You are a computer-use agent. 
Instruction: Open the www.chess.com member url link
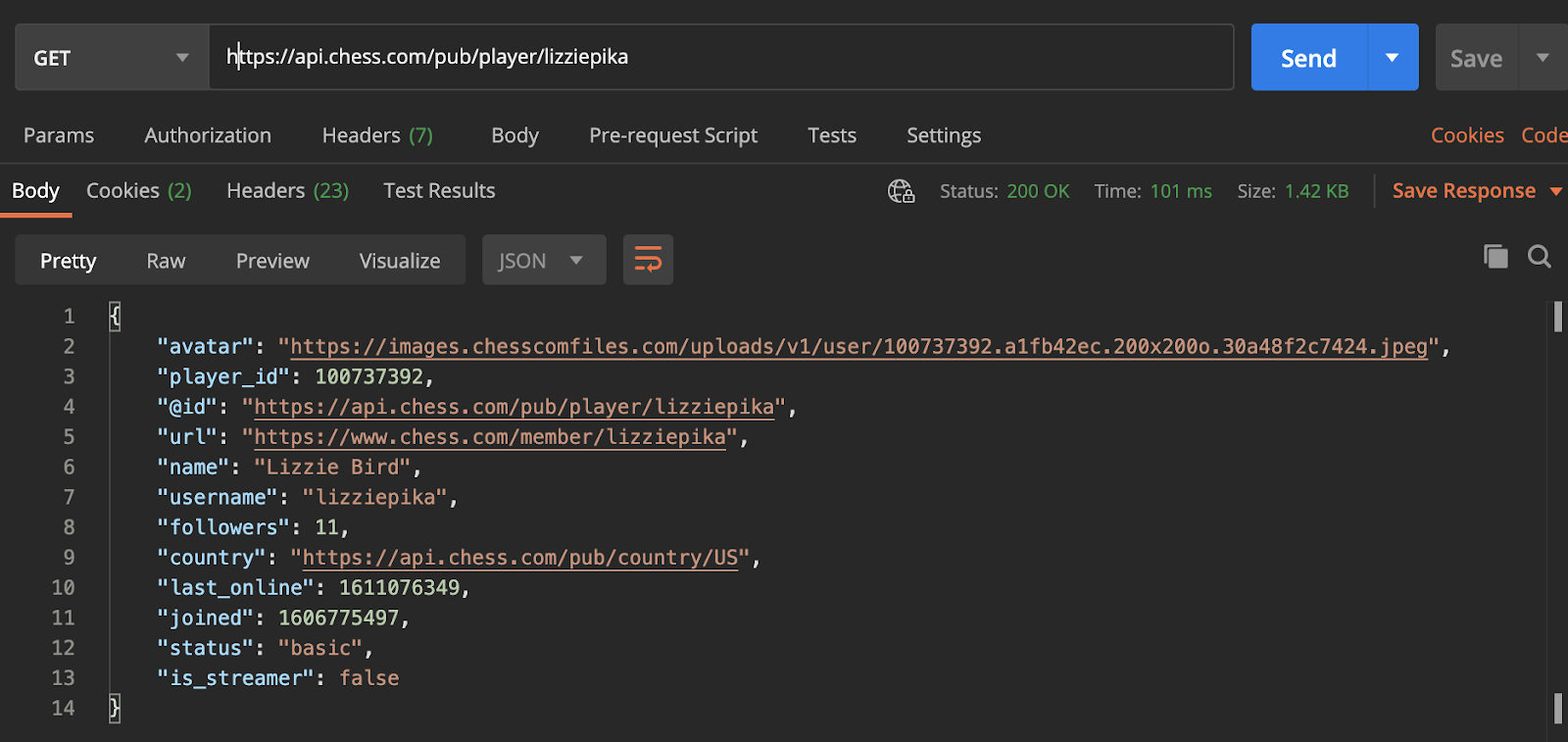click(490, 437)
